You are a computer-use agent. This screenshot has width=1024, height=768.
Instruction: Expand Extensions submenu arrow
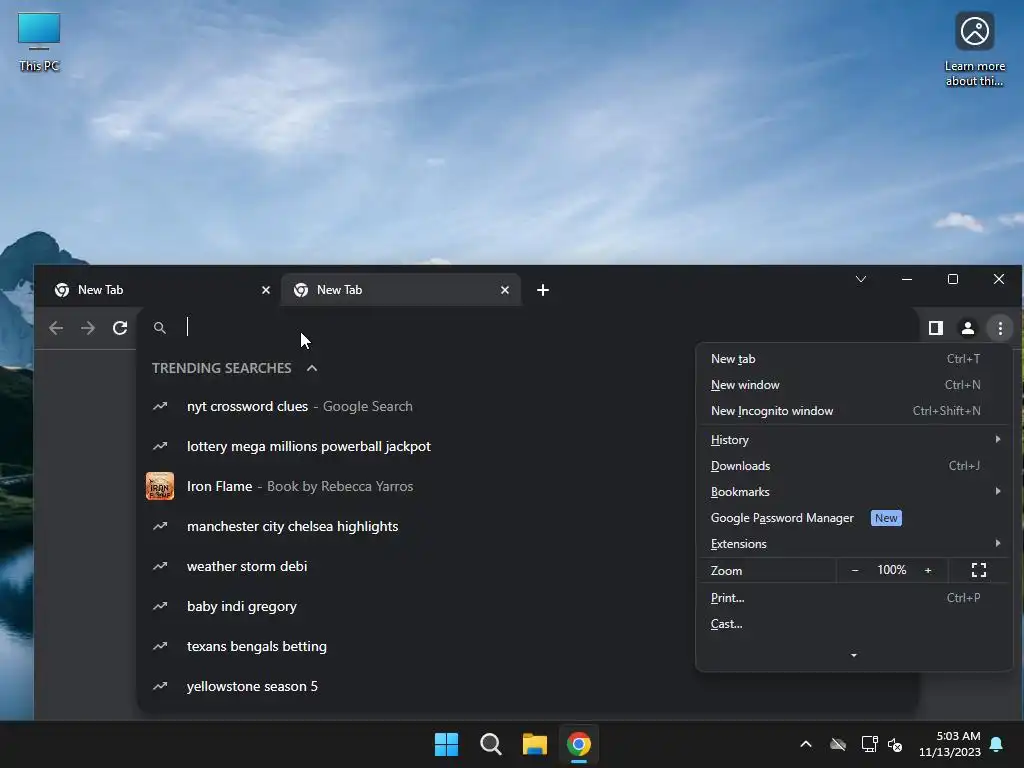[x=998, y=543]
